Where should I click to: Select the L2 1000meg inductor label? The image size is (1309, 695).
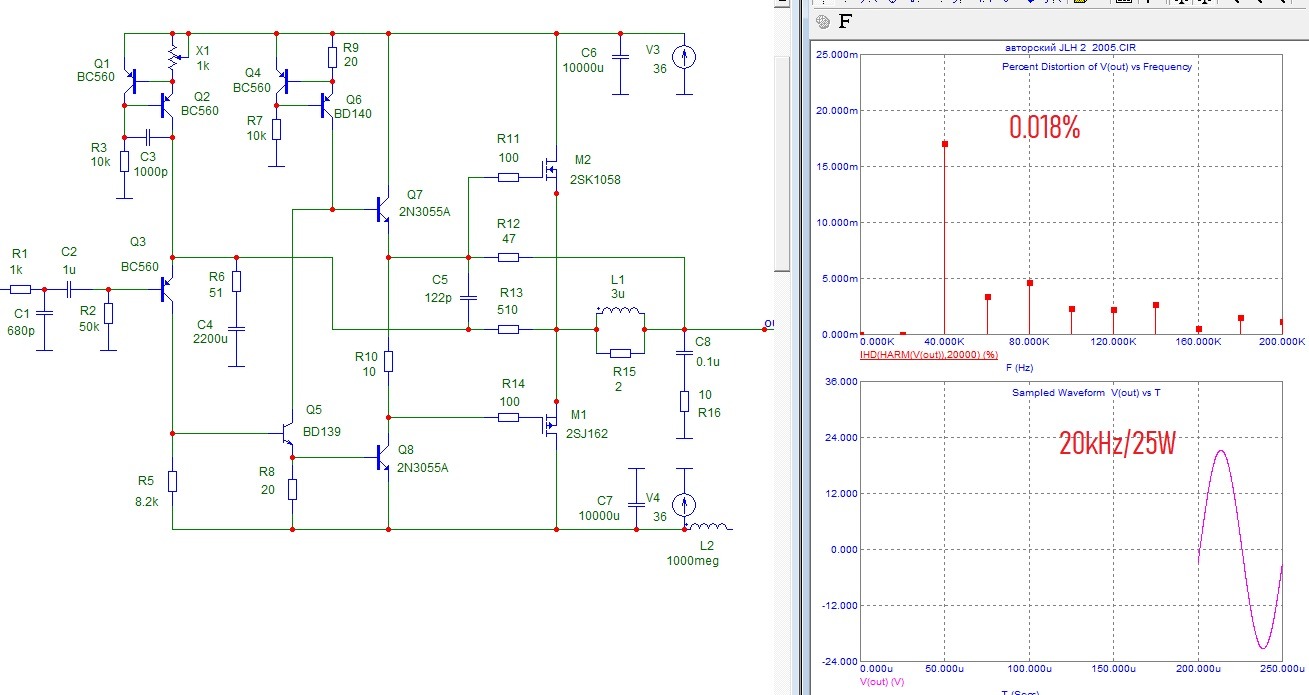pos(692,554)
